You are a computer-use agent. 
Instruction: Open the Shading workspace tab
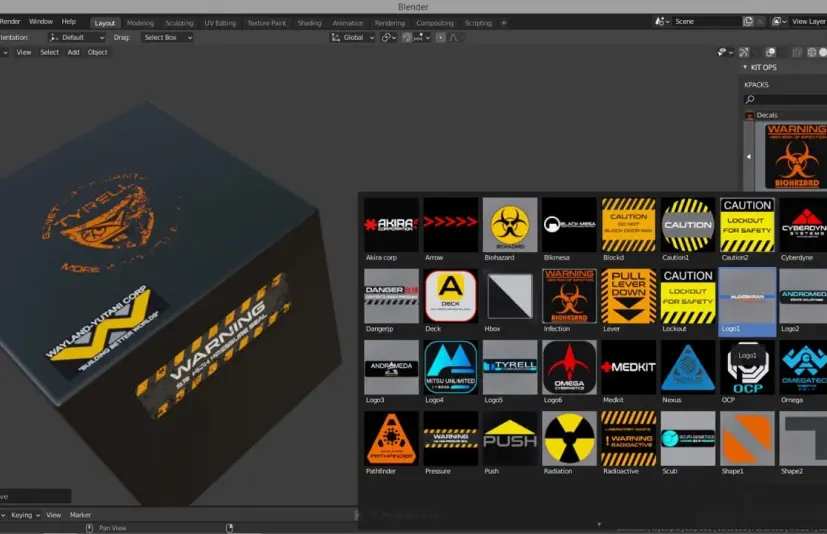pos(309,23)
